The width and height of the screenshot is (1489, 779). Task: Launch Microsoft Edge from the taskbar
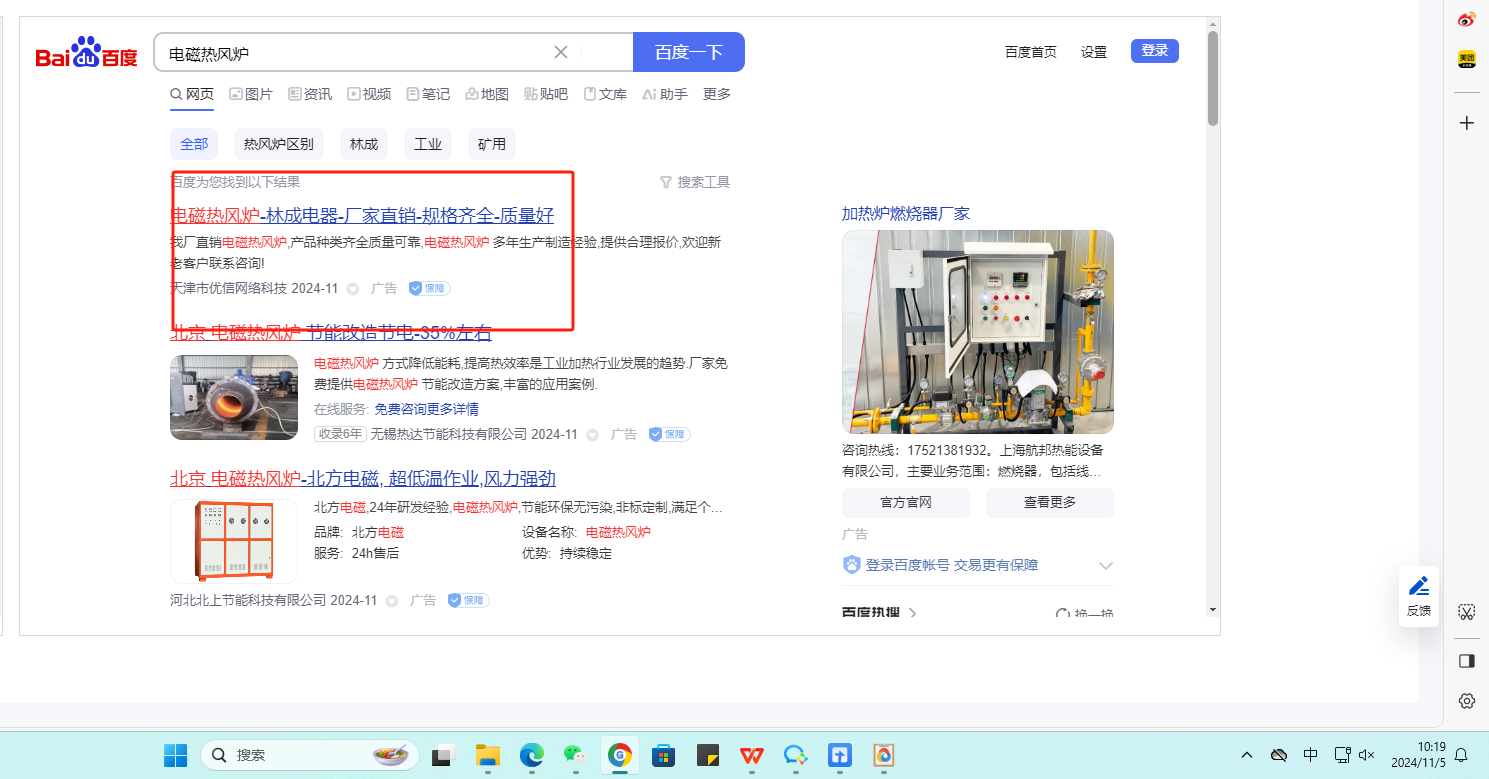tap(531, 755)
